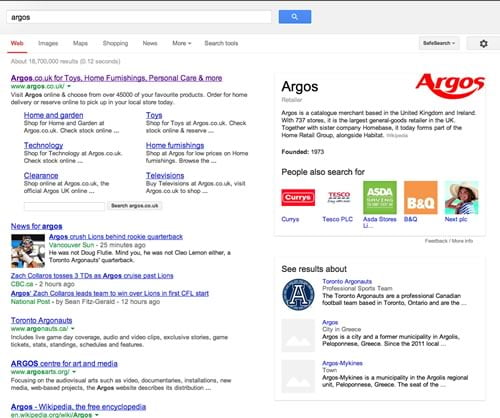The width and height of the screenshot is (500, 418).
Task: Open the Toys sitelink
Action: tap(154, 115)
